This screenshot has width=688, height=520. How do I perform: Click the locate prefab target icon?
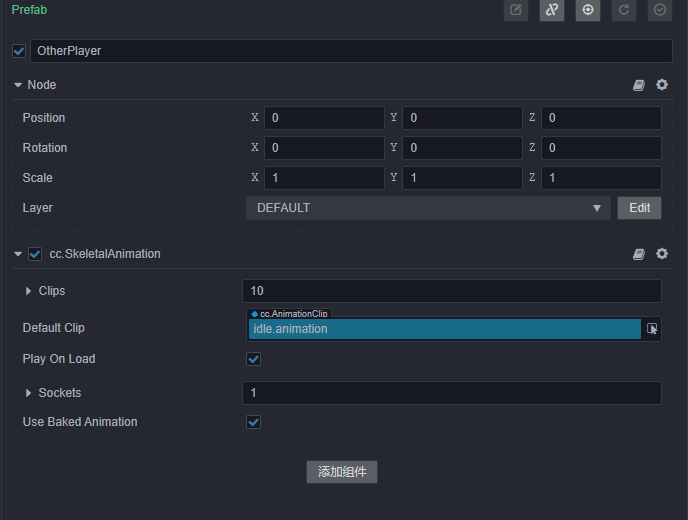coord(588,10)
